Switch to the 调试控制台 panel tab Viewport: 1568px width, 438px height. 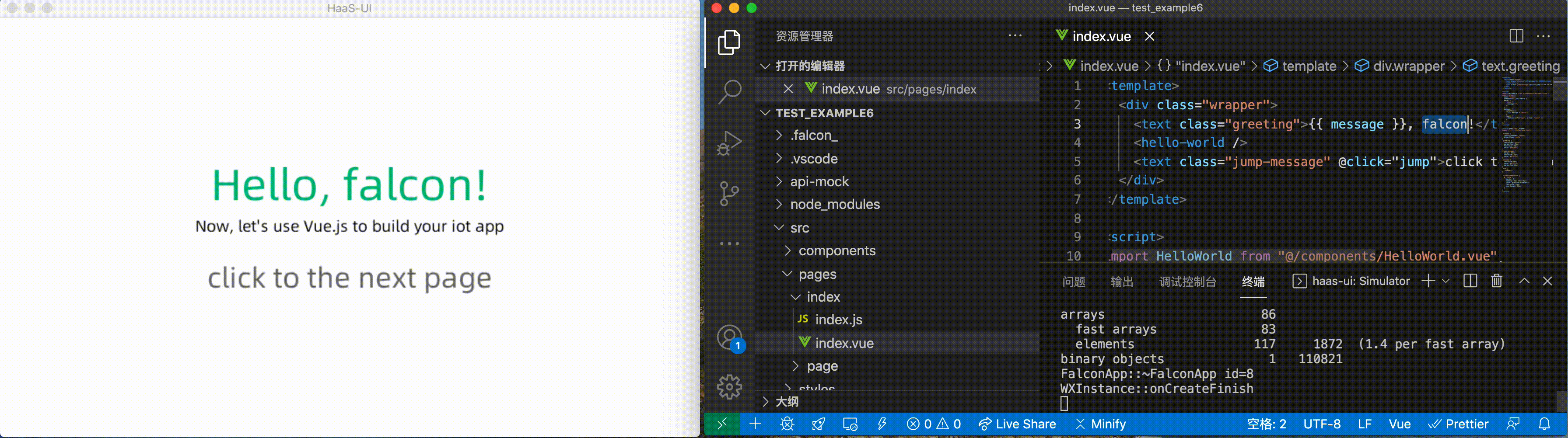click(x=1187, y=281)
